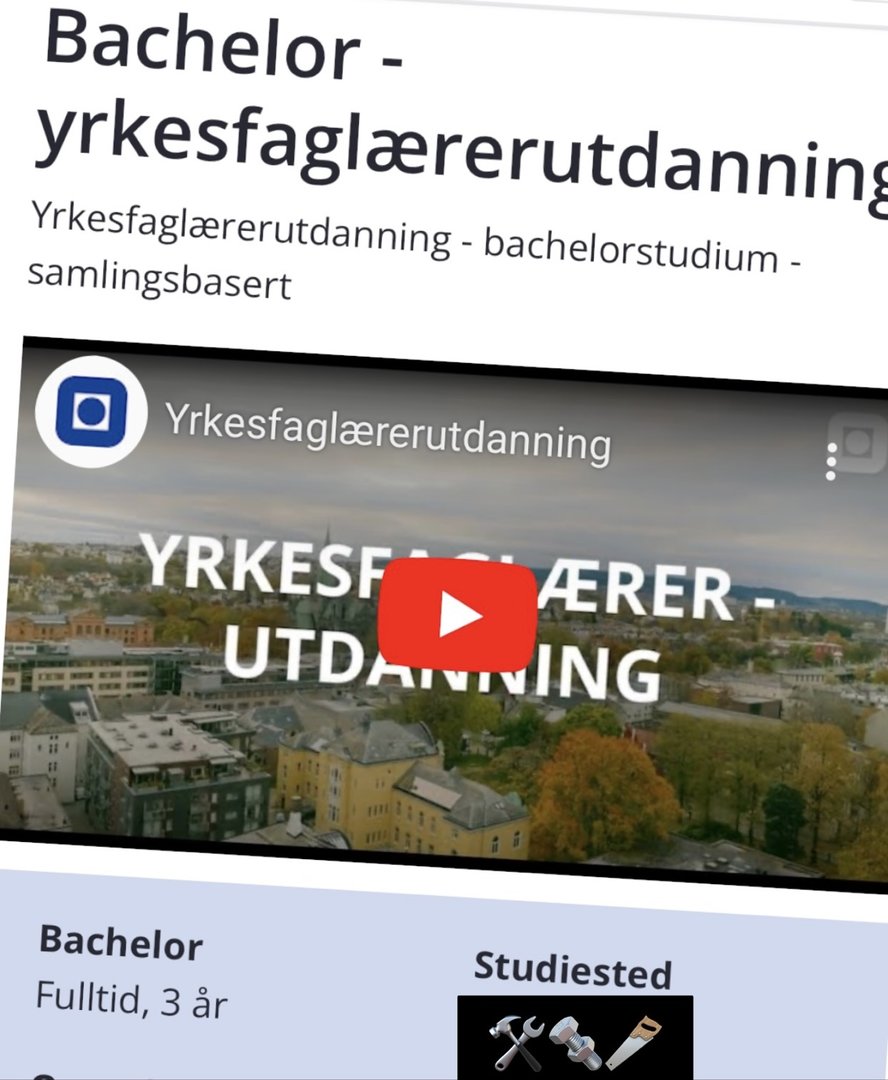Click the black tools image under Studiested
888x1080 pixels.
tap(575, 1037)
